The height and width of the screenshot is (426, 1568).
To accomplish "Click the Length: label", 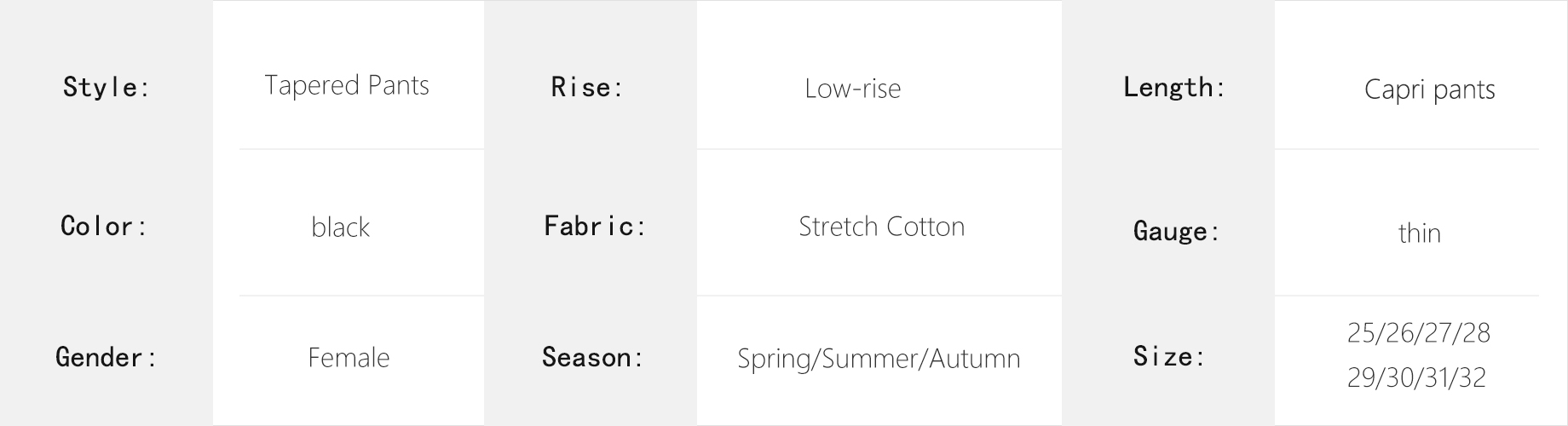I will pos(1173,87).
